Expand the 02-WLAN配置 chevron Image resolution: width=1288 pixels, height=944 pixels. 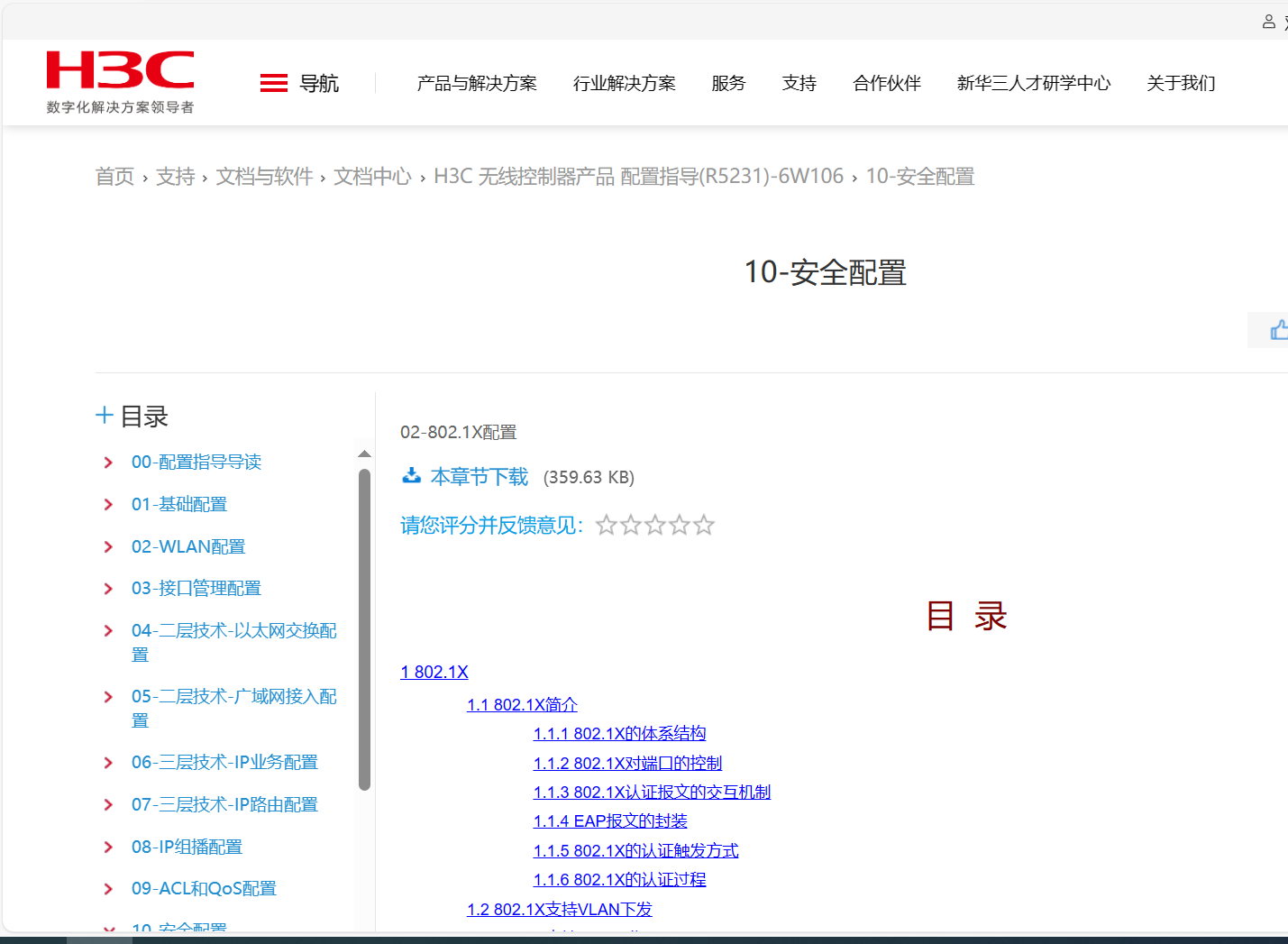pos(108,547)
